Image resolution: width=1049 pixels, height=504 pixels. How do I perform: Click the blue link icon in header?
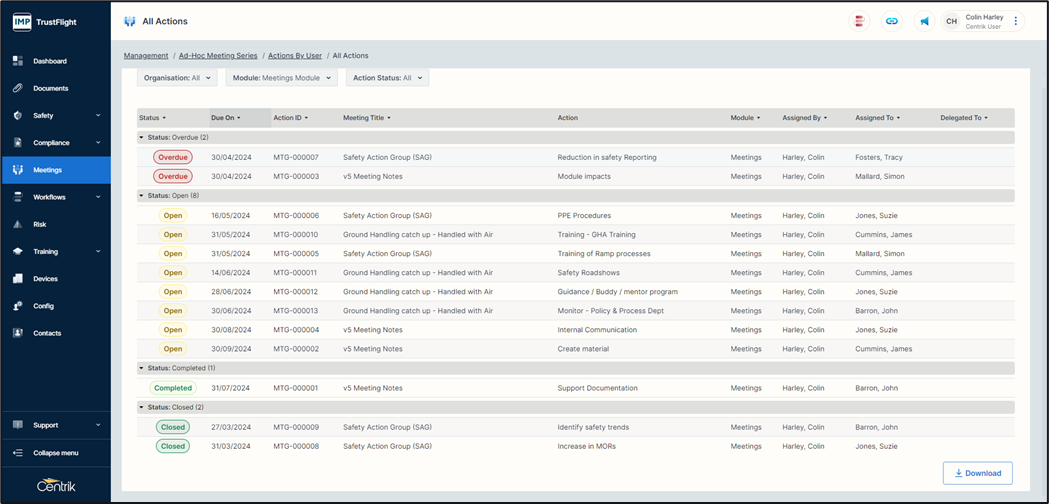[x=891, y=21]
